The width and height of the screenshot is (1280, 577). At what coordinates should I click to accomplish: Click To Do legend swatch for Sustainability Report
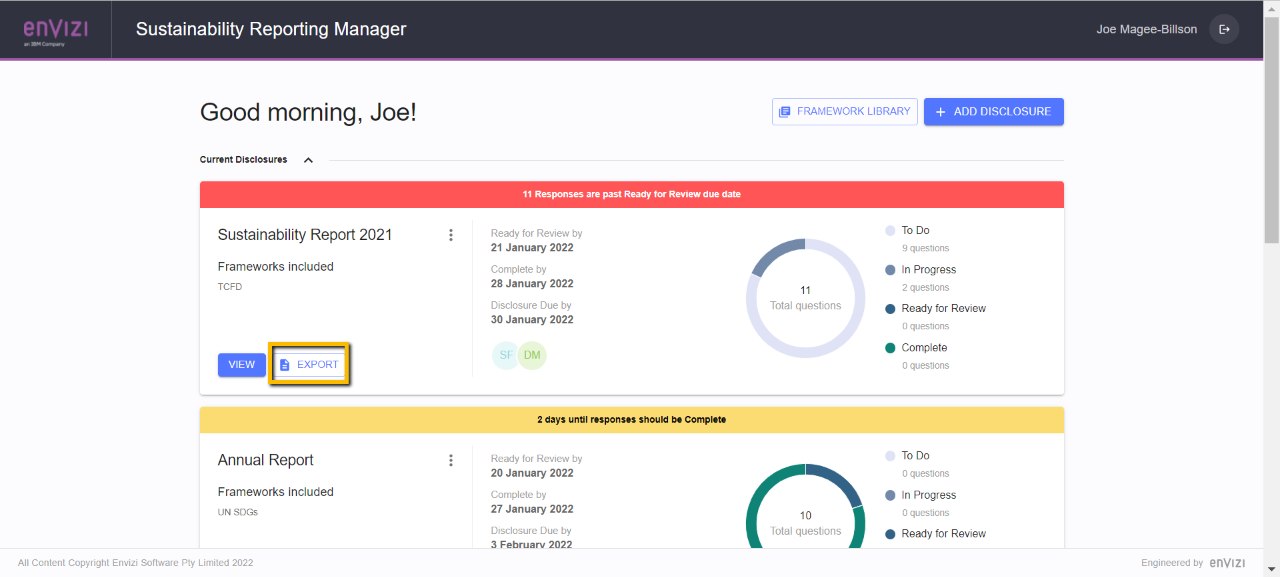click(891, 231)
